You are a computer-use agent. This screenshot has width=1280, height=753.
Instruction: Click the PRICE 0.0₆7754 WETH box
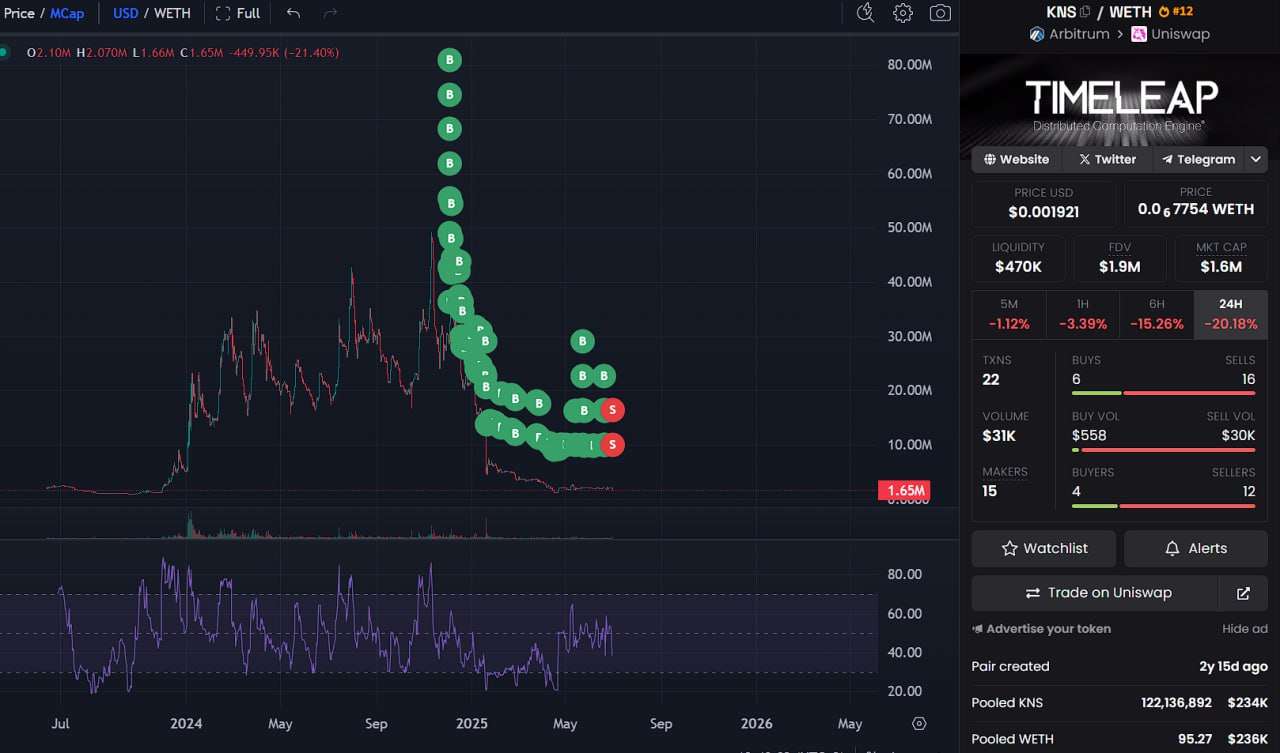[1196, 203]
